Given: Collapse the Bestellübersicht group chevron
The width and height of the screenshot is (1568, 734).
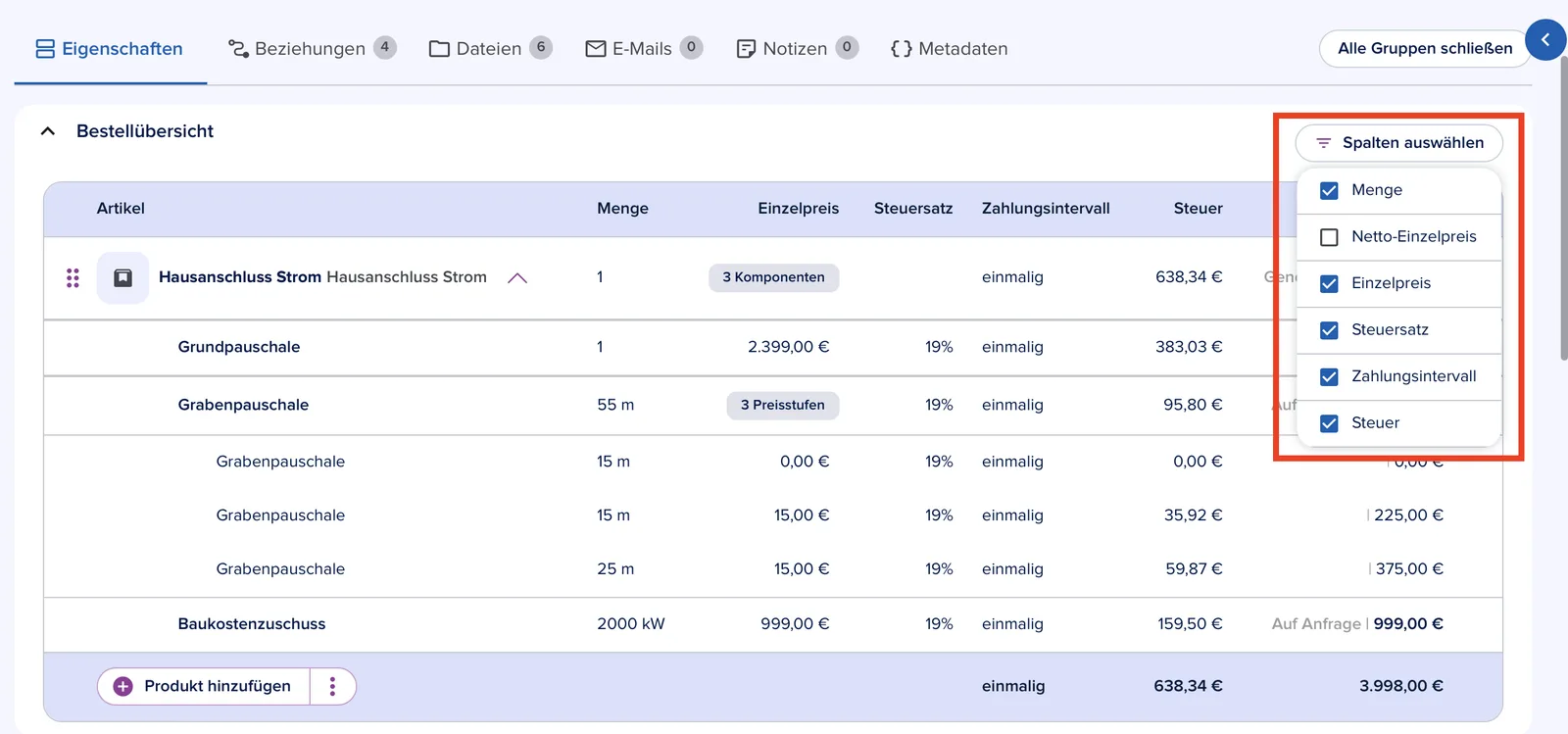Looking at the screenshot, I should pos(47,131).
